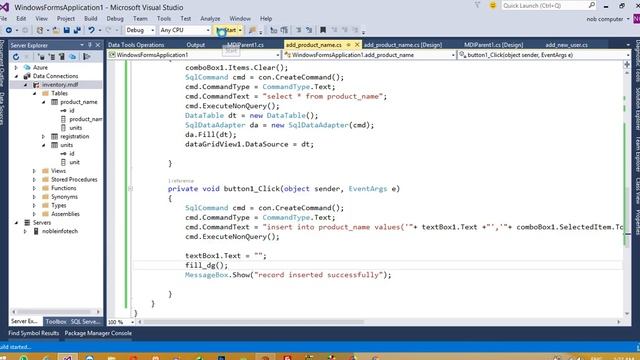
Task: Click the code editor horizontal scrollbar
Action: [x=380, y=322]
